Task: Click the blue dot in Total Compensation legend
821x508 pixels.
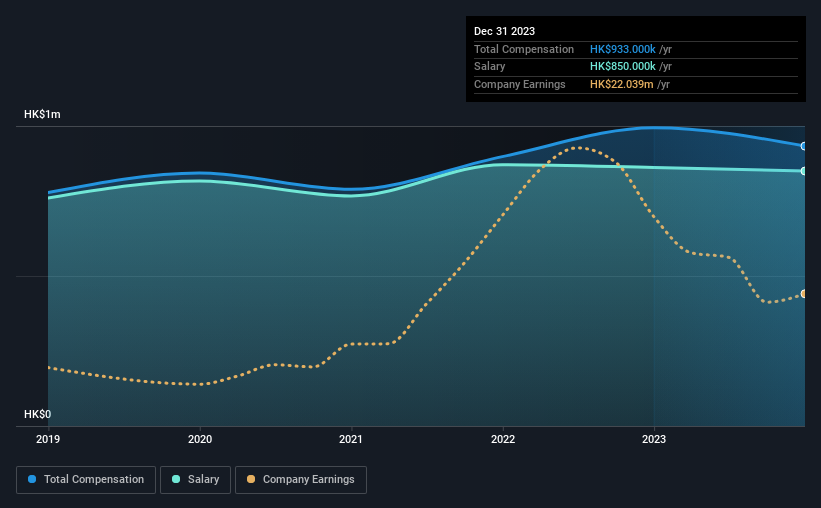Action: tap(32, 479)
